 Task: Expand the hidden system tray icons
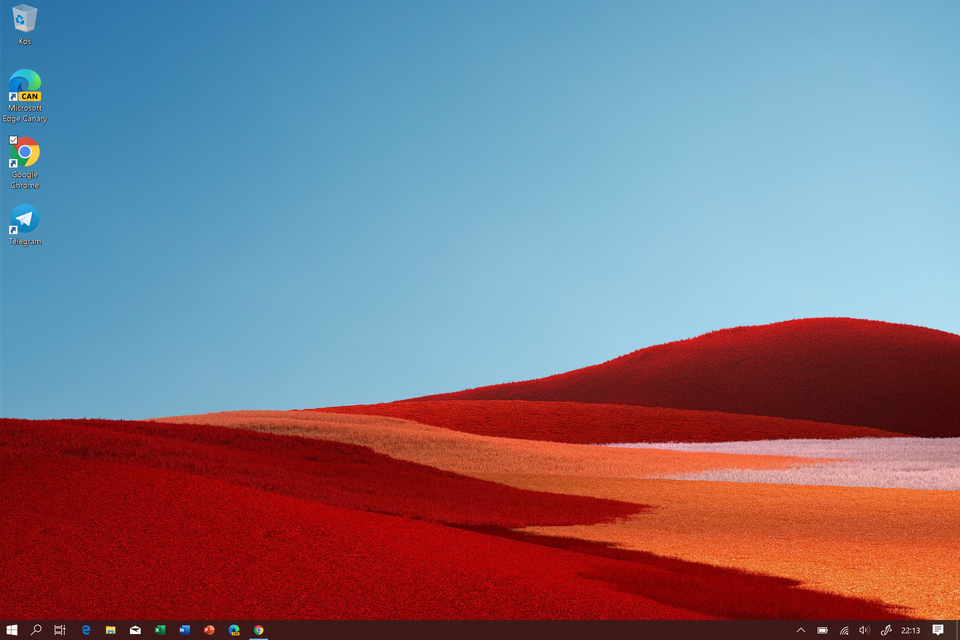coord(801,630)
